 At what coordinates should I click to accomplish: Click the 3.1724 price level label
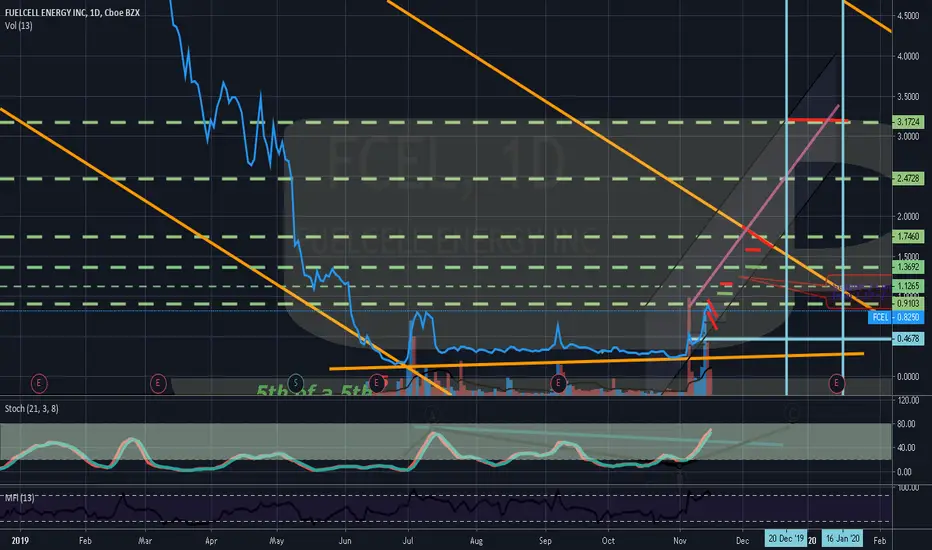[x=908, y=122]
